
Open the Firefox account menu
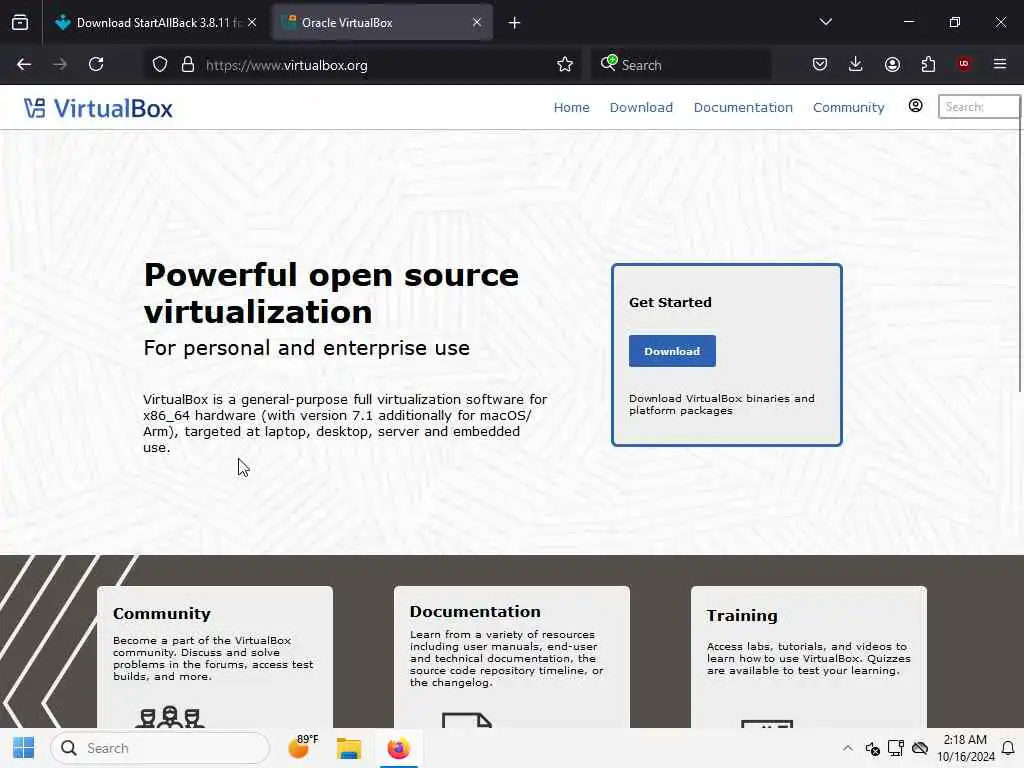[x=892, y=65]
